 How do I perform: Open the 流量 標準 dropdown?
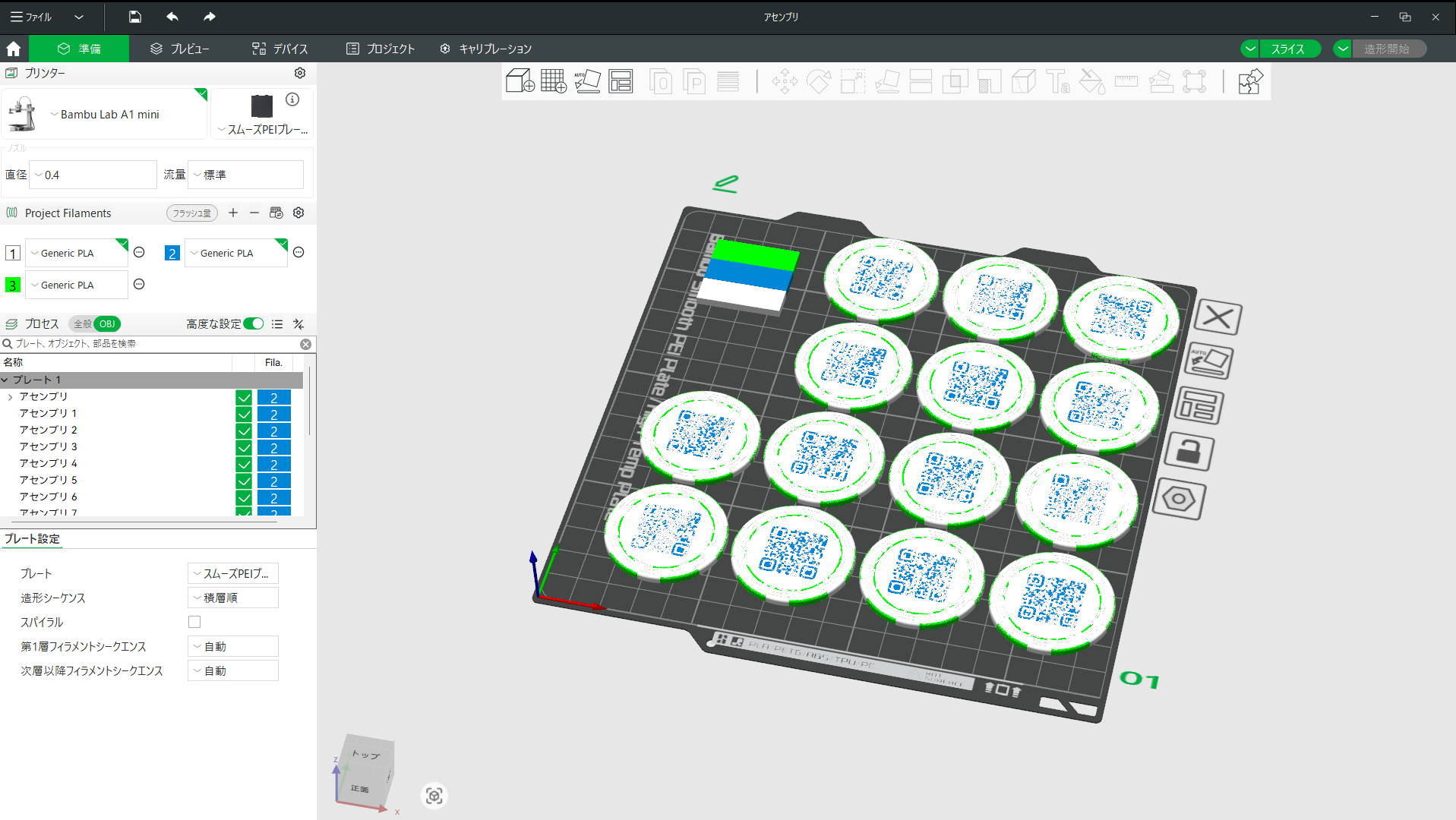pos(245,175)
